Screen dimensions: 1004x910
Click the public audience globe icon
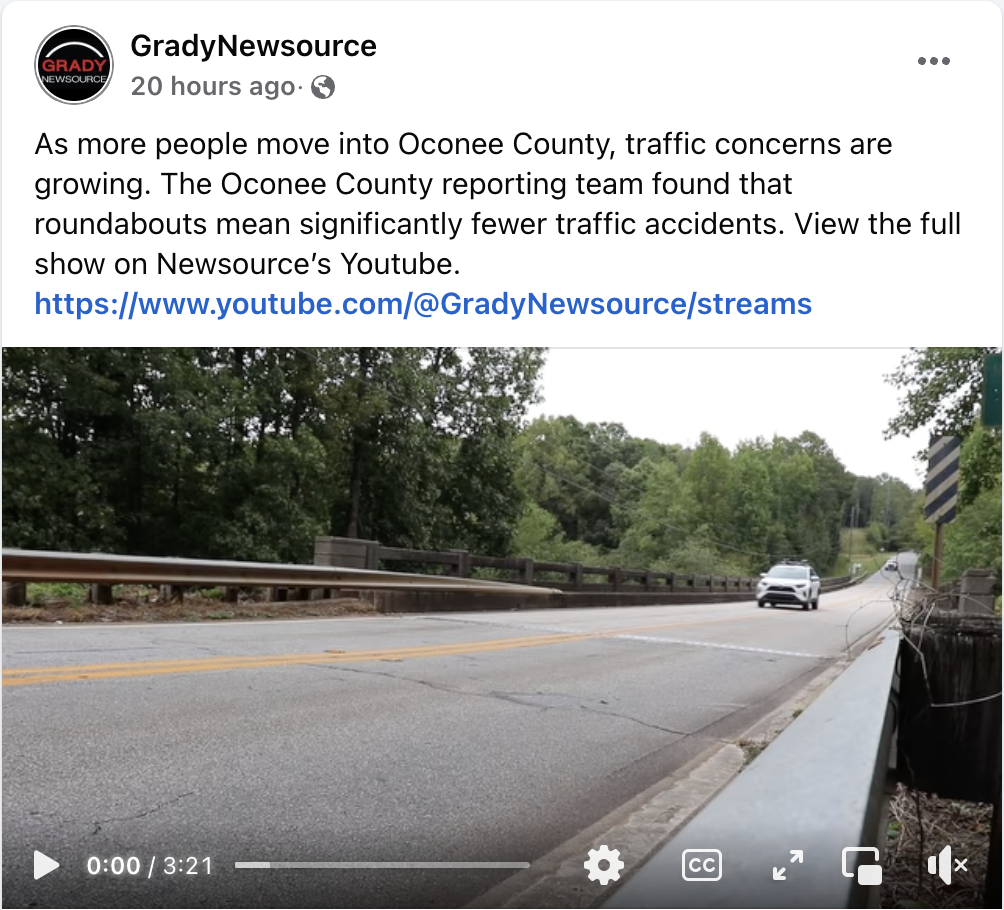coord(323,86)
